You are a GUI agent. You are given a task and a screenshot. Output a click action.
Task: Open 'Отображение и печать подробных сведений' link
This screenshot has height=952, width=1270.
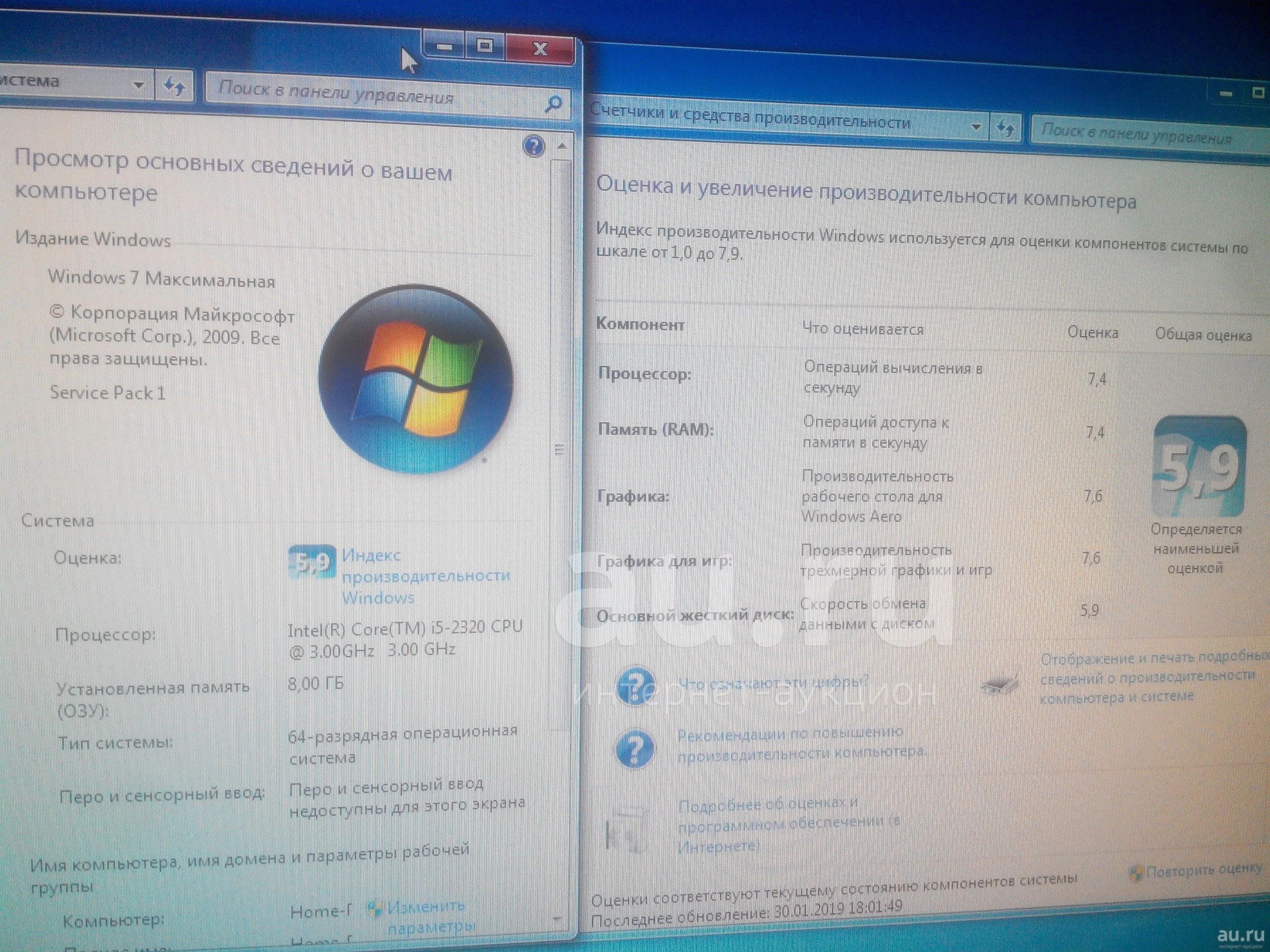pyautogui.click(x=1155, y=678)
